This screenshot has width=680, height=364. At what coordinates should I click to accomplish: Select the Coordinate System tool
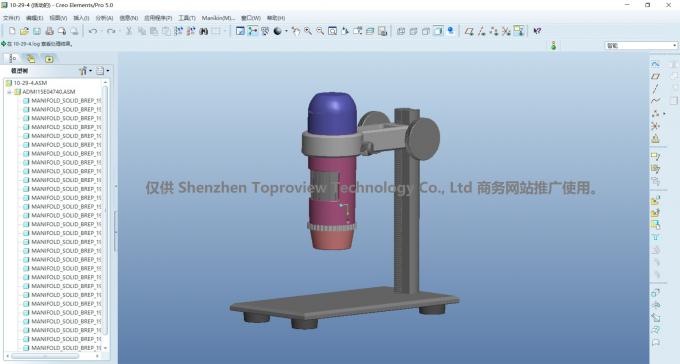tap(655, 126)
